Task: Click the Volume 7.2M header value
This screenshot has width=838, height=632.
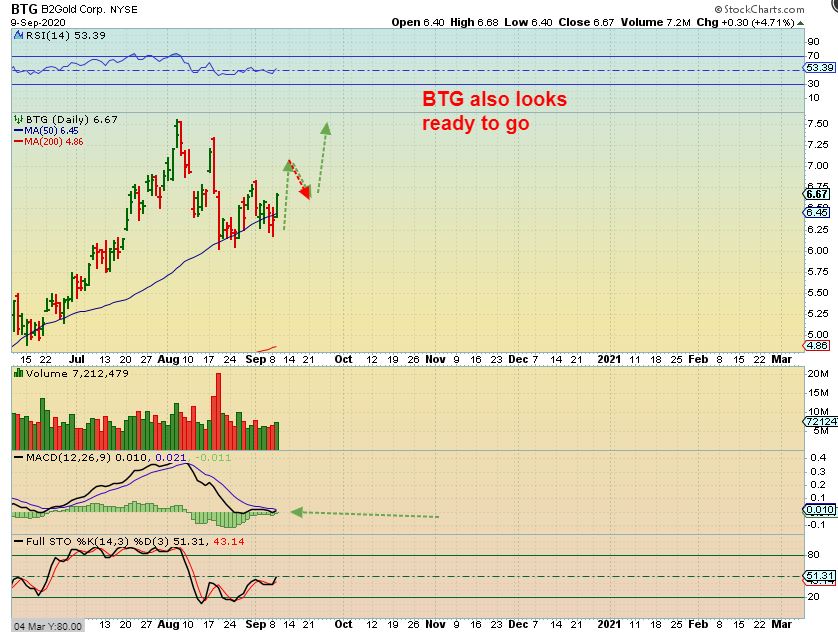Action: coord(655,22)
